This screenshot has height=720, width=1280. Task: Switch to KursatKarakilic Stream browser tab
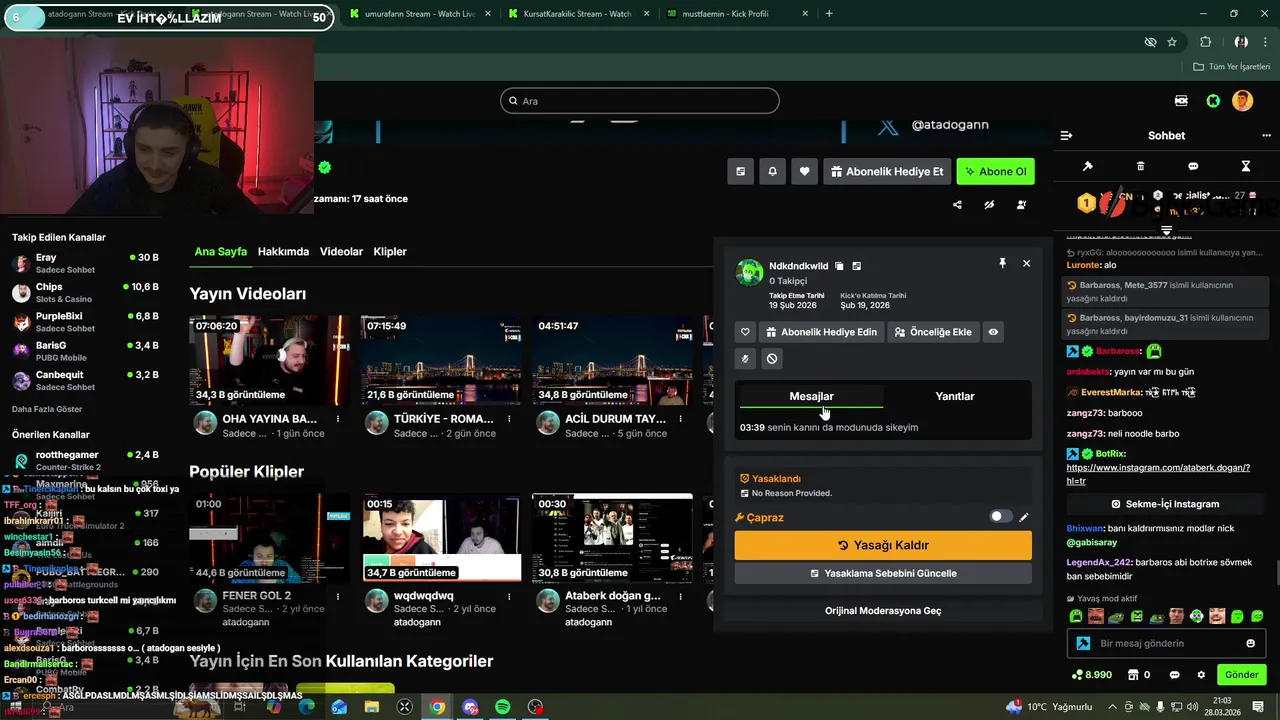click(x=575, y=14)
